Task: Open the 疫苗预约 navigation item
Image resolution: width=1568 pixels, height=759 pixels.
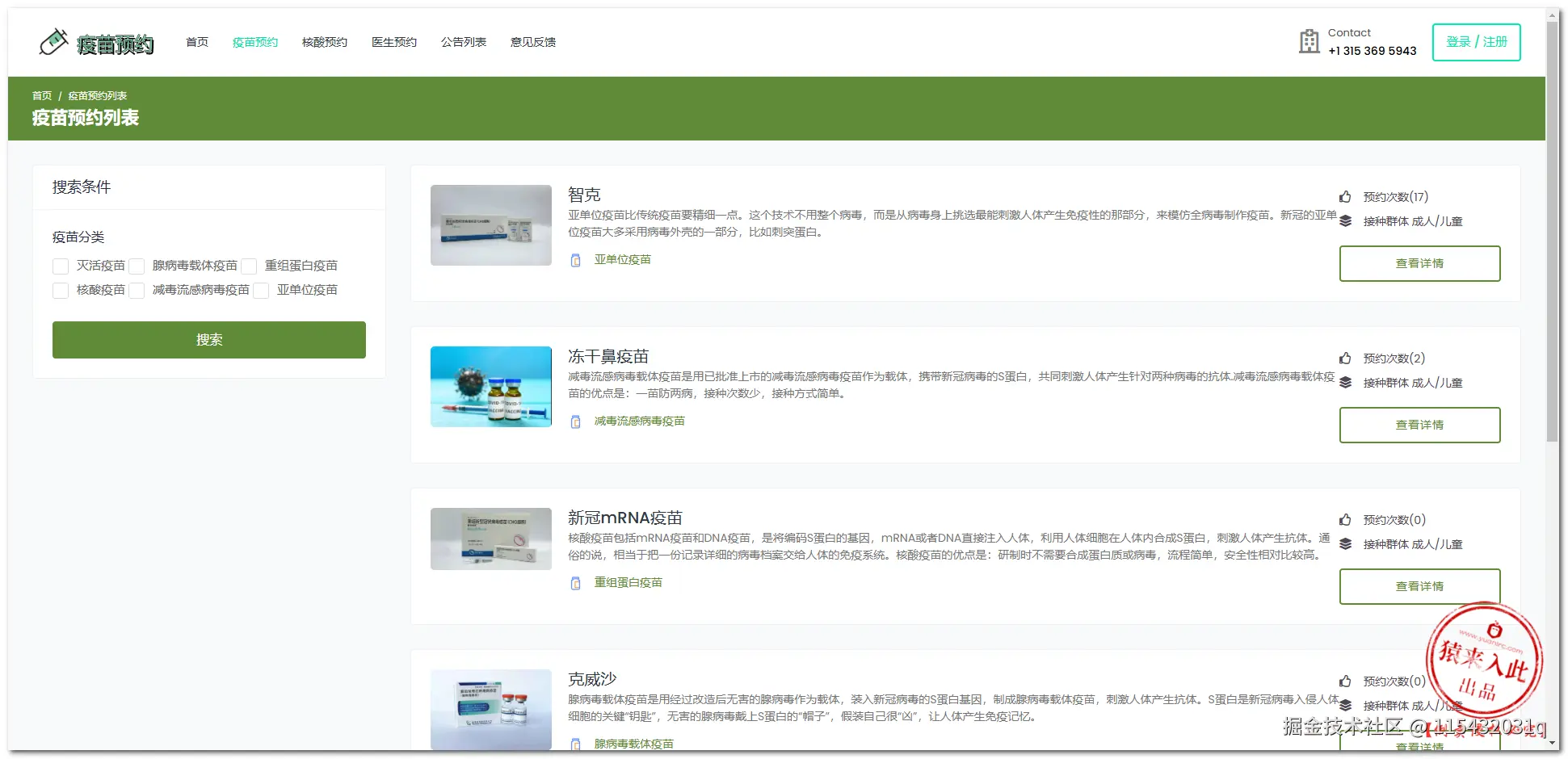Action: click(255, 42)
